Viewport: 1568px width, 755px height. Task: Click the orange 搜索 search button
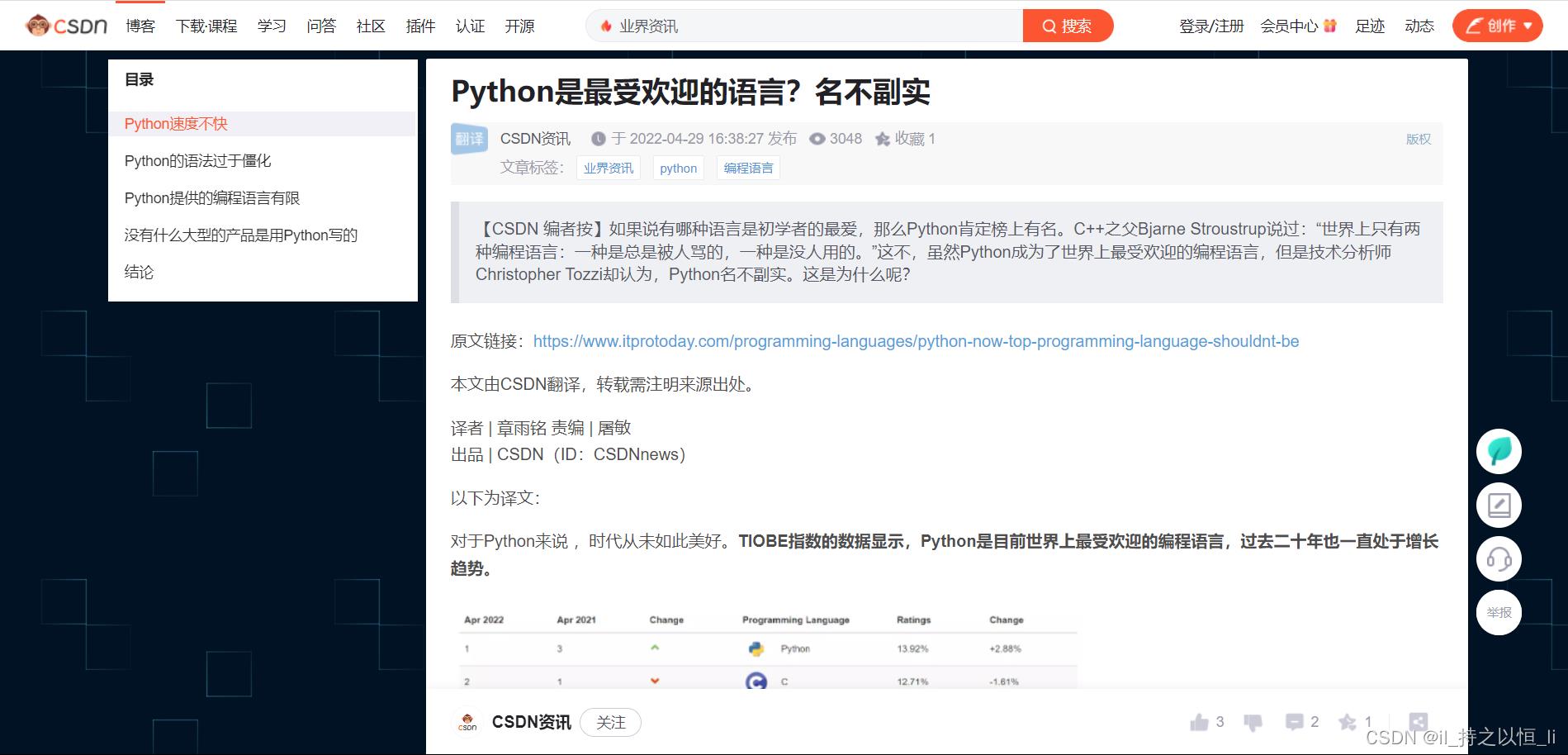[1068, 26]
